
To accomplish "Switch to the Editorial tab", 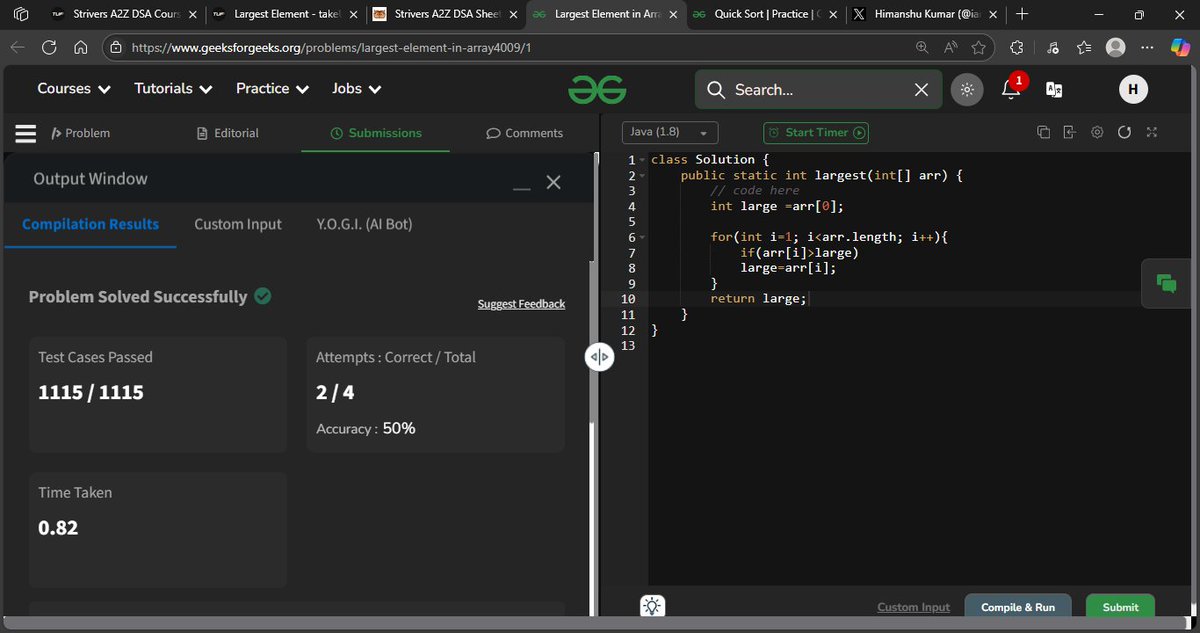I will 227,133.
